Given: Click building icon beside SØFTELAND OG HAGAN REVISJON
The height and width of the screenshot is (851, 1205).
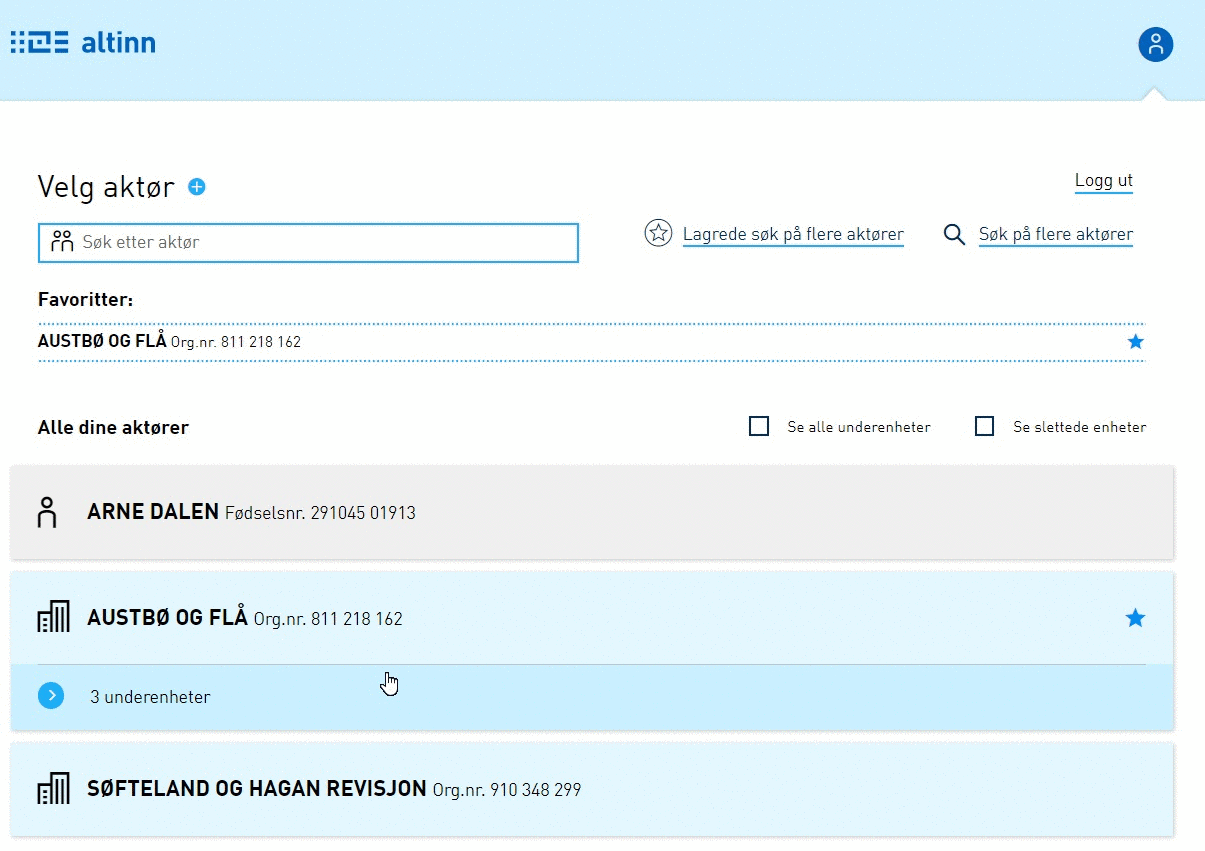Looking at the screenshot, I should [x=53, y=789].
